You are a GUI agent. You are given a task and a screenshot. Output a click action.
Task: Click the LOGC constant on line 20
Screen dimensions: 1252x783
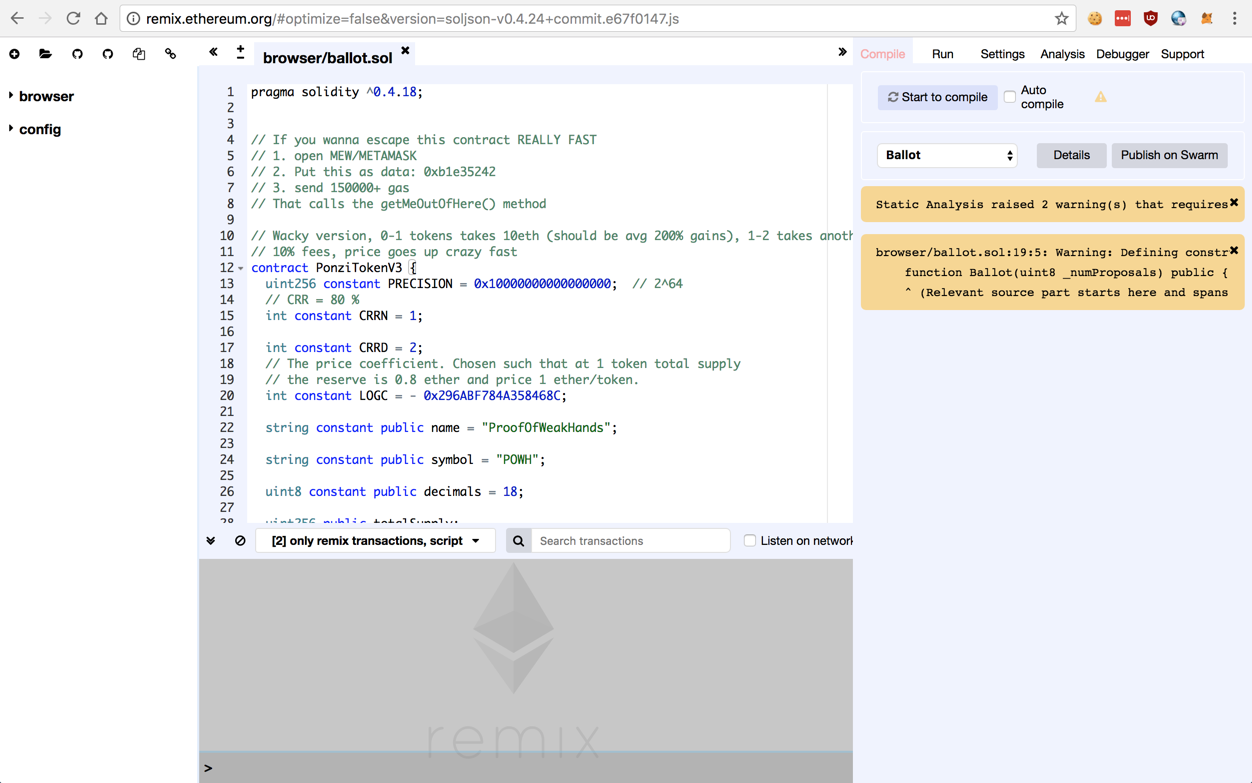click(x=416, y=396)
